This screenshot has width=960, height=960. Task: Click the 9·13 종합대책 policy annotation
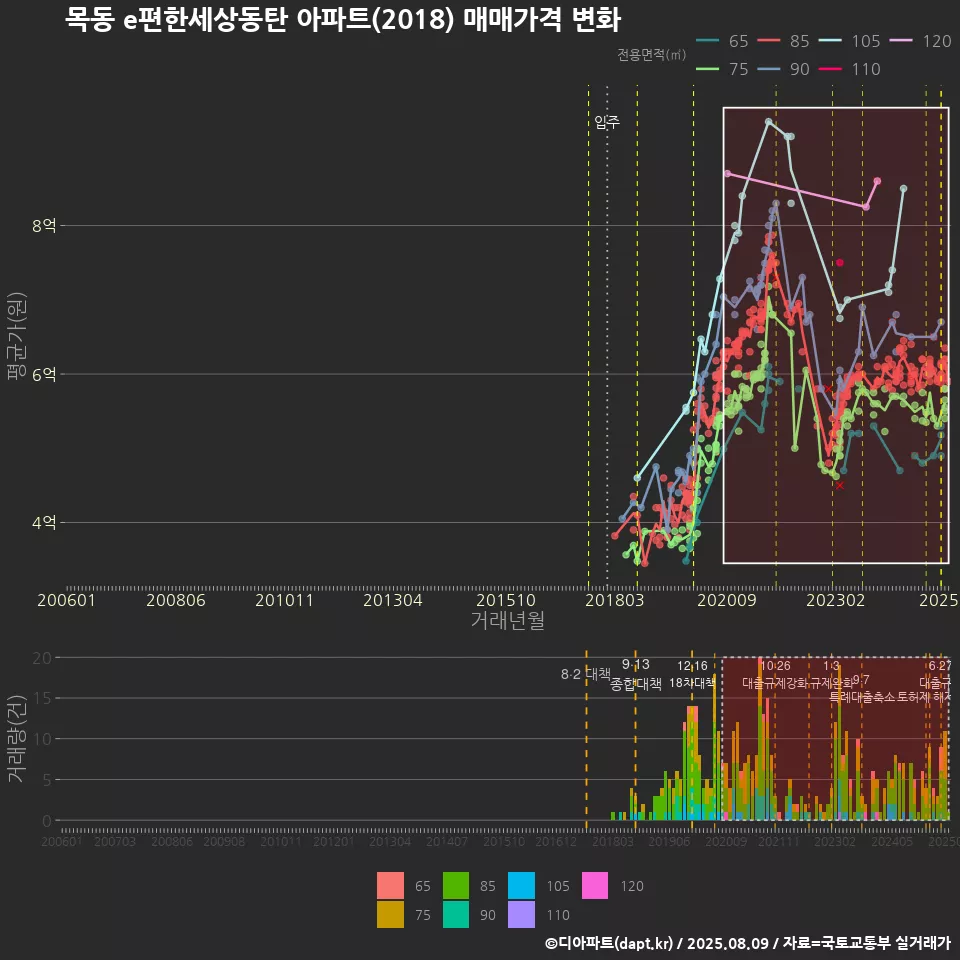coord(636,675)
